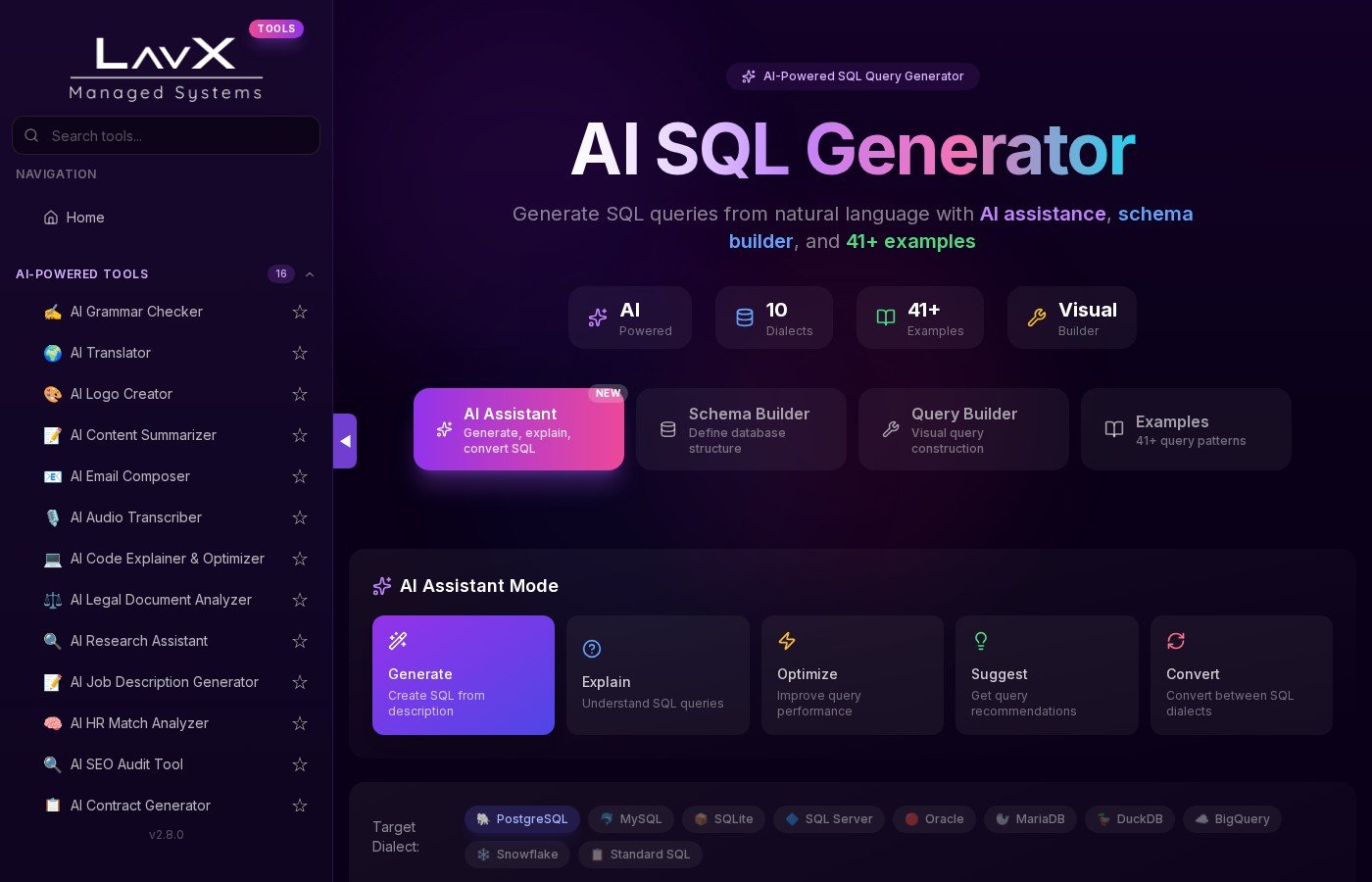Screen dimensions: 1372x882
Task: Collapse the AI-Powered Tools section chevron
Action: [x=310, y=274]
